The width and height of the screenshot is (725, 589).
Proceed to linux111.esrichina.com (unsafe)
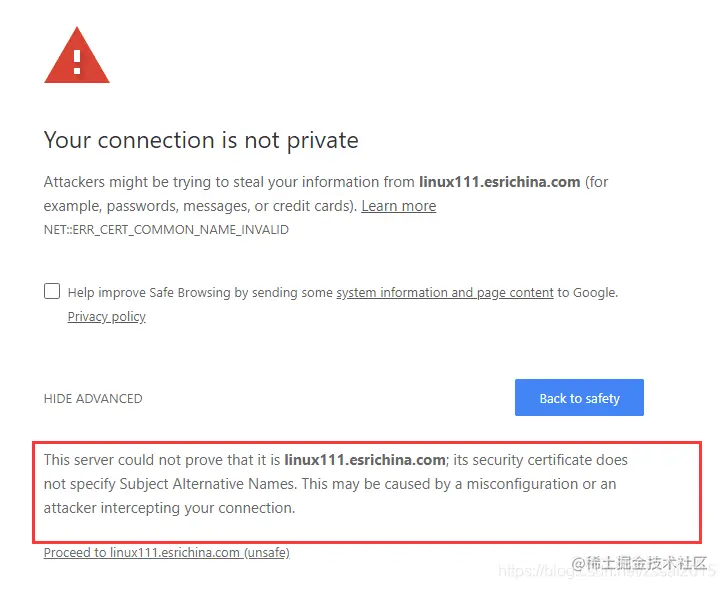click(x=166, y=552)
